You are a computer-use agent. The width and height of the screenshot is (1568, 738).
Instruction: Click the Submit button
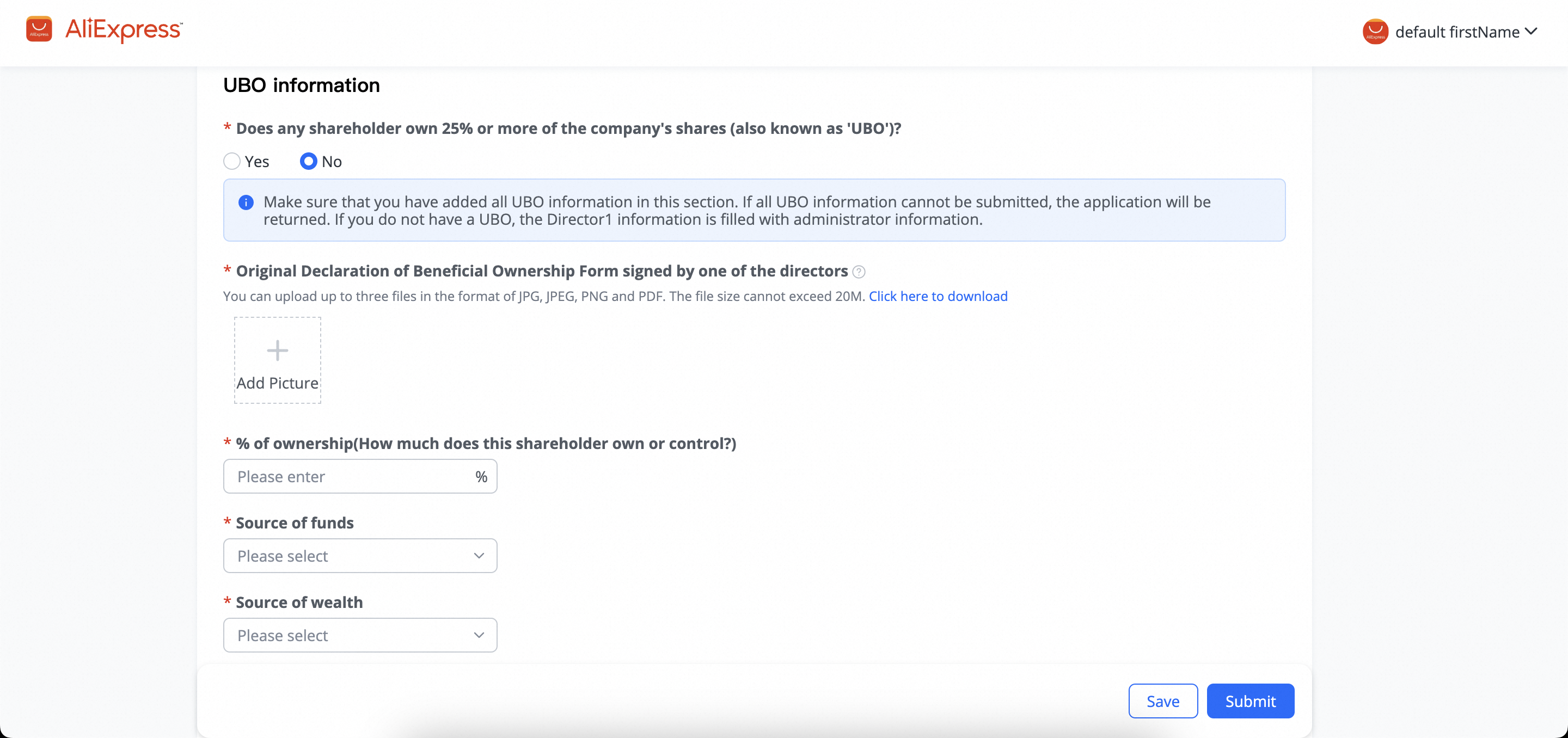point(1250,701)
